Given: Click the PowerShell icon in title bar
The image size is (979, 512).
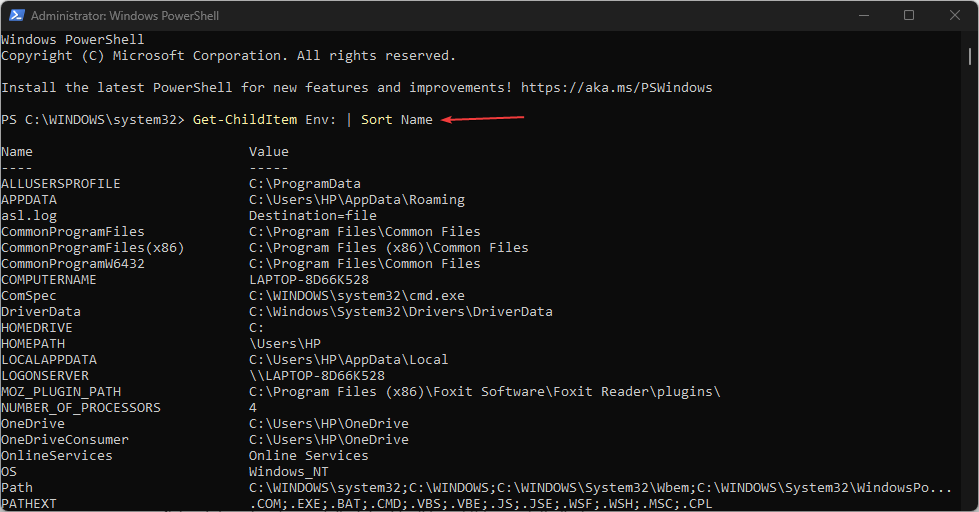Looking at the screenshot, I should coord(15,15).
